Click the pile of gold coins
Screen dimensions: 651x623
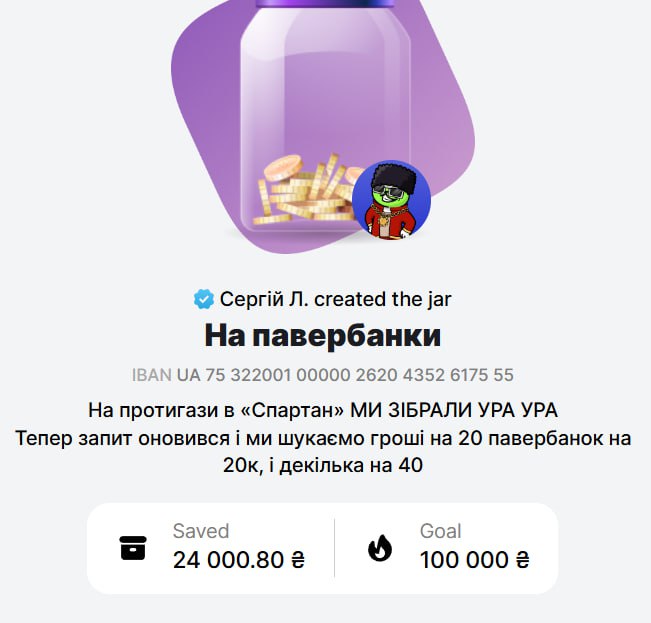click(x=308, y=190)
